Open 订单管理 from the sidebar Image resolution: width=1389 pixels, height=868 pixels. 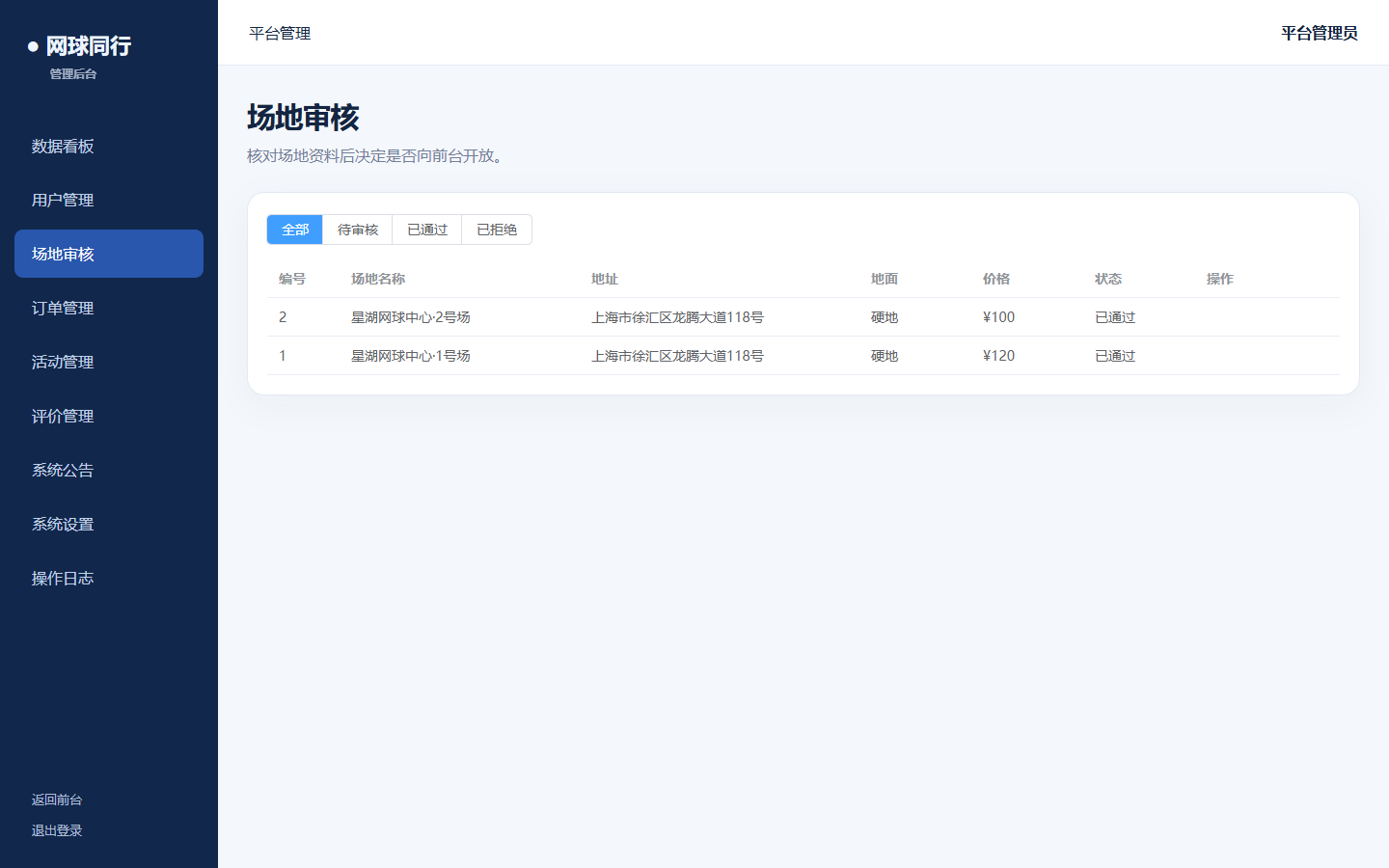tap(109, 308)
